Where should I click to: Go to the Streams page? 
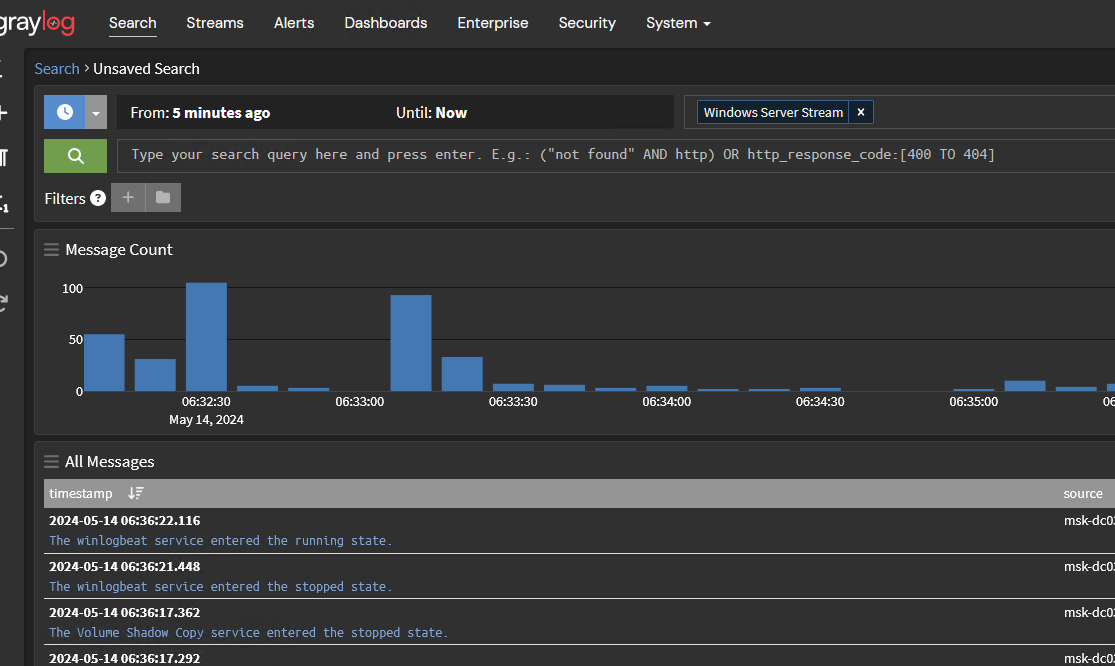(215, 23)
